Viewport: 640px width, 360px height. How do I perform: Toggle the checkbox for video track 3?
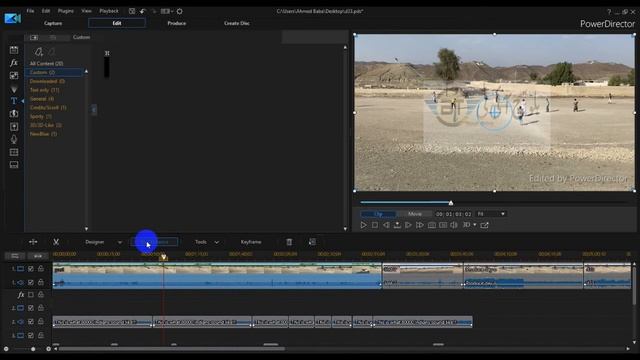click(x=31, y=336)
